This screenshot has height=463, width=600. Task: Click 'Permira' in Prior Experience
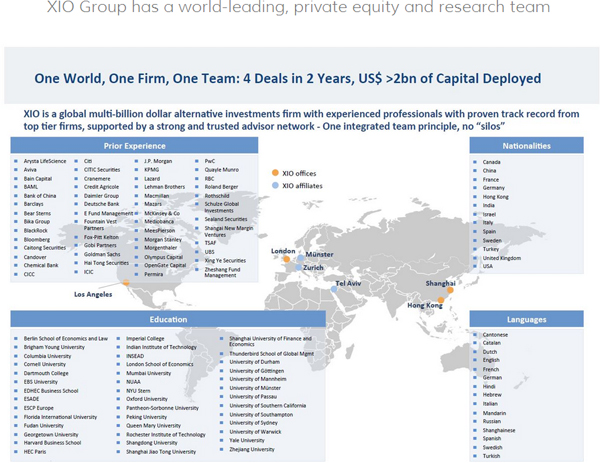coord(153,274)
